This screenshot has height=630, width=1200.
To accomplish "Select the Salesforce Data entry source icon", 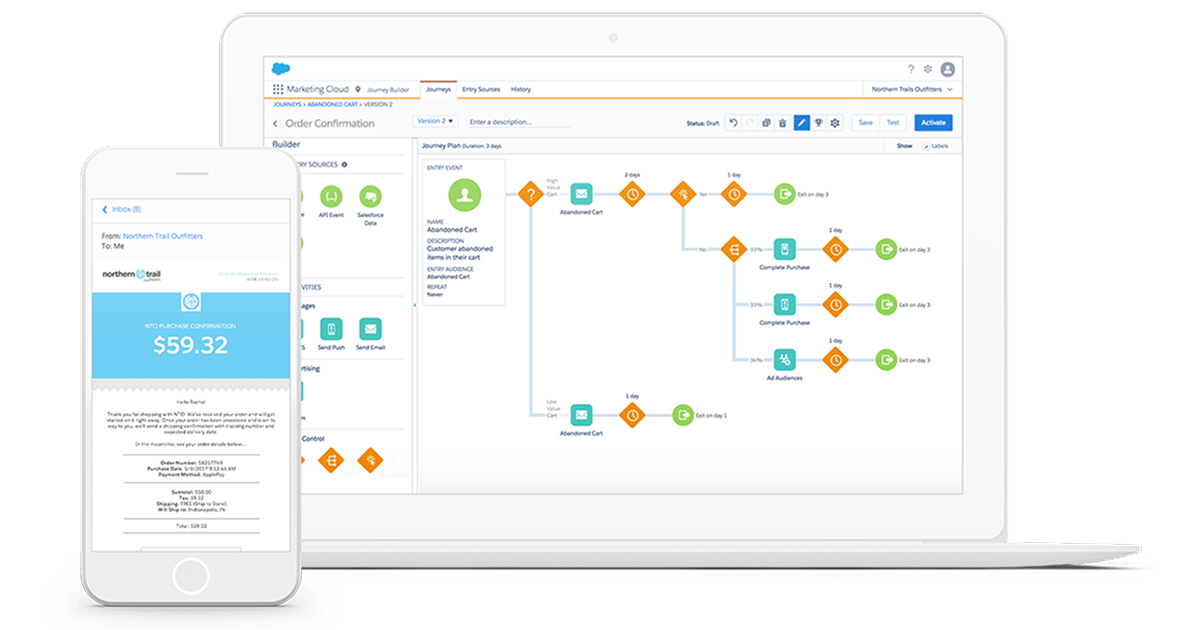I will click(371, 197).
